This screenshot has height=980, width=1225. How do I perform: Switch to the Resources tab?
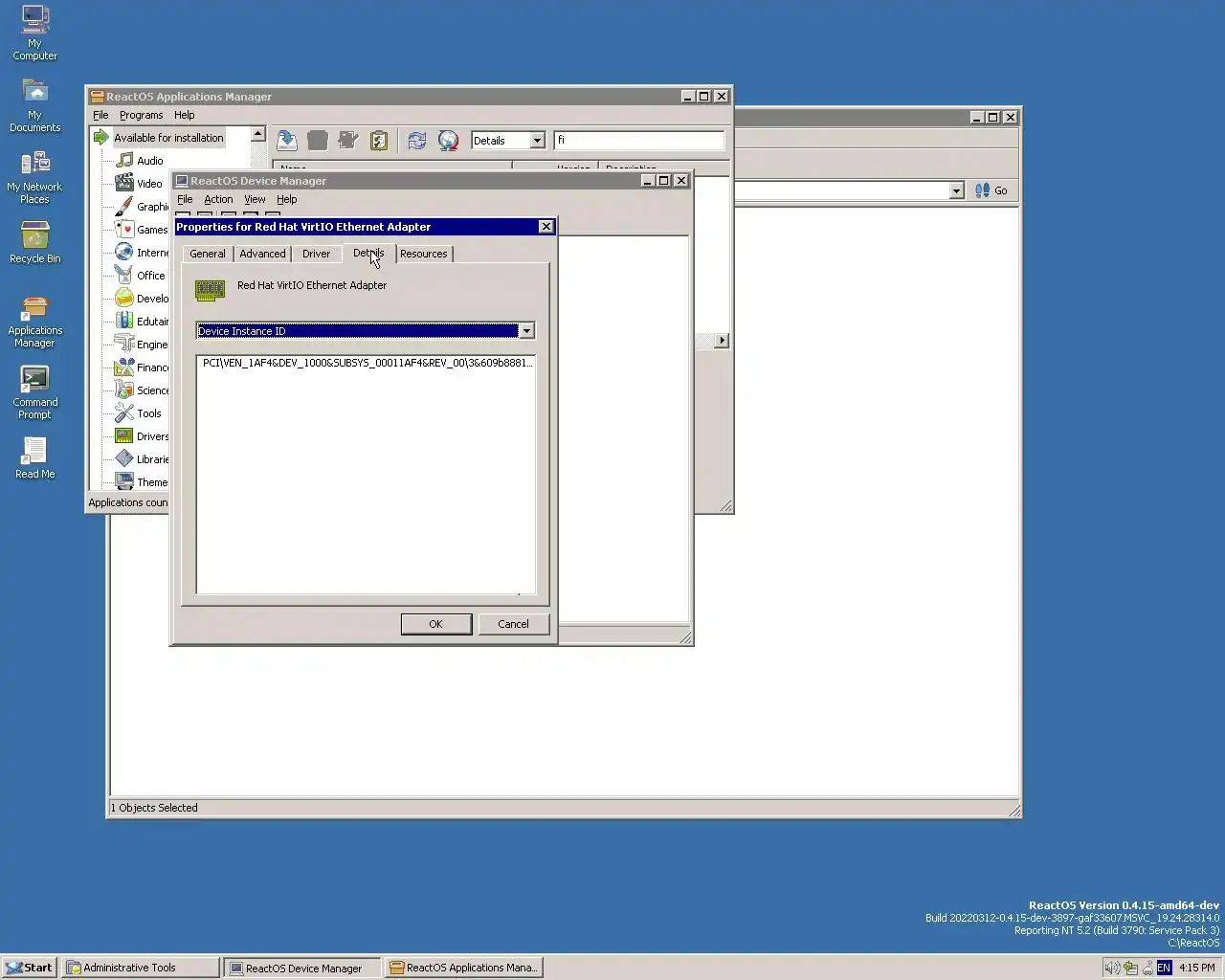click(424, 254)
